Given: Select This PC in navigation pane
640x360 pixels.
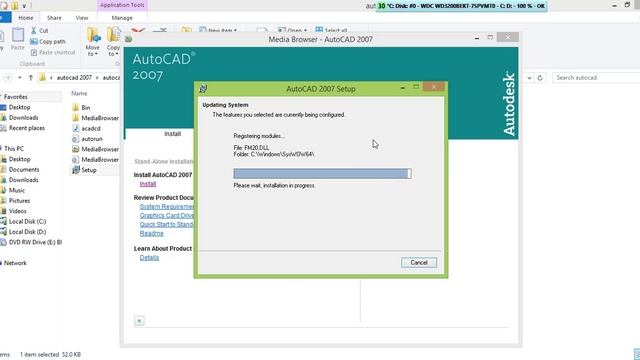Looking at the screenshot, I should coord(14,149).
